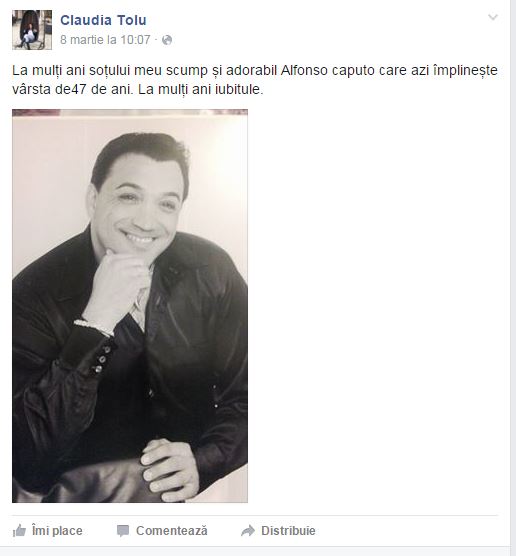Click the second line reading La mulți ani iubitule
This screenshot has height=556, width=516.
click(x=201, y=89)
